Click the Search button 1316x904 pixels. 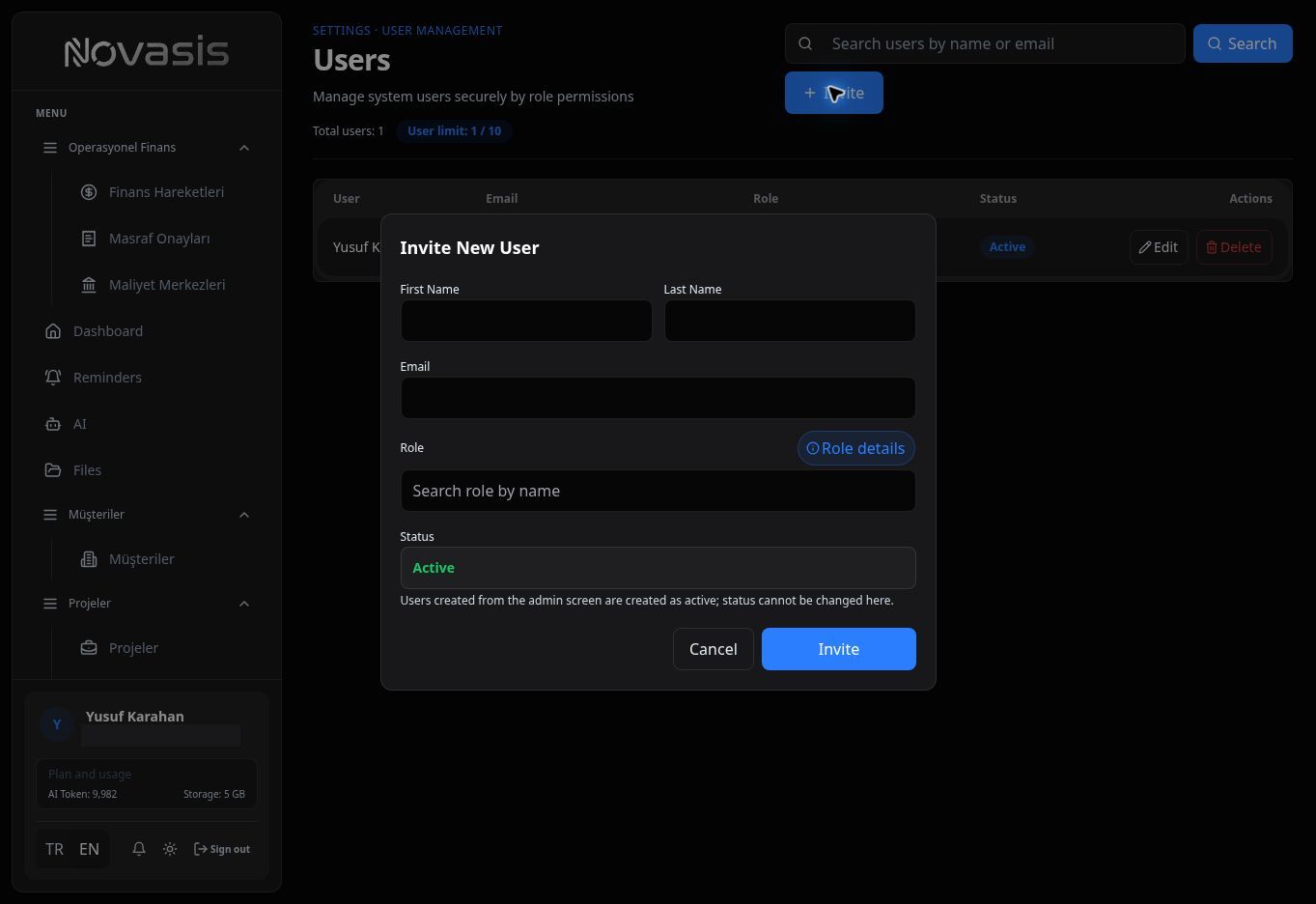[1243, 43]
